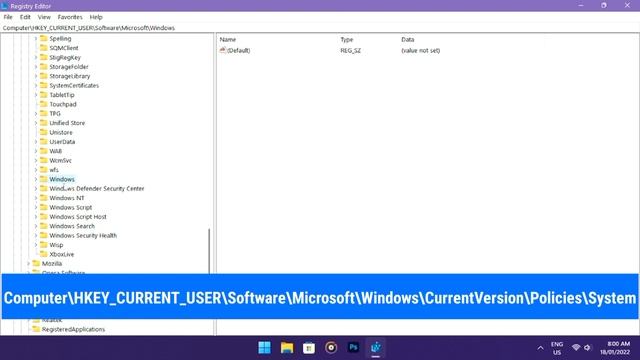This screenshot has width=640, height=360.
Task: Expand the Windows NT key
Action: (x=36, y=198)
